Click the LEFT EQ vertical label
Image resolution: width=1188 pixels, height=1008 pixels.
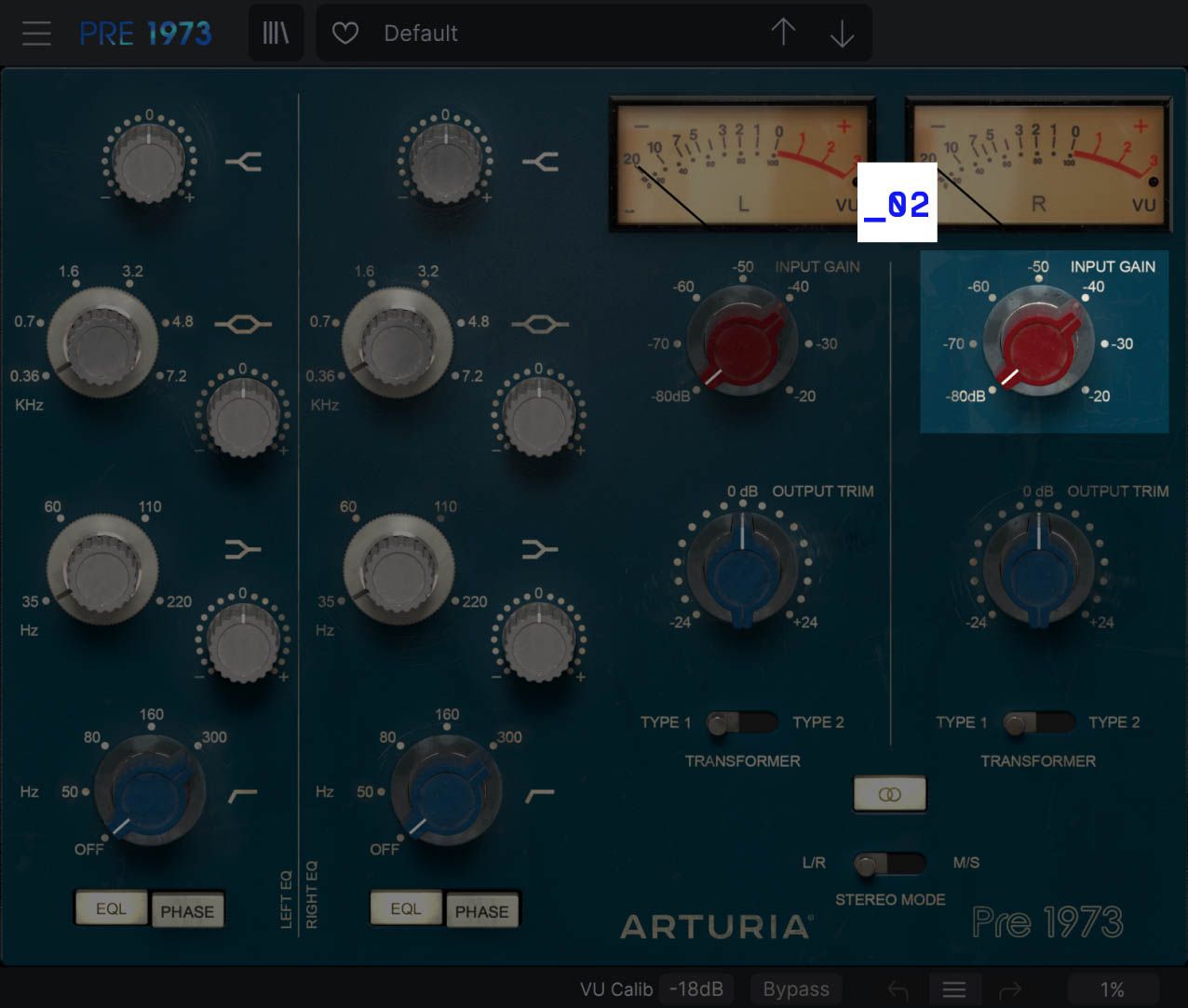tap(287, 899)
